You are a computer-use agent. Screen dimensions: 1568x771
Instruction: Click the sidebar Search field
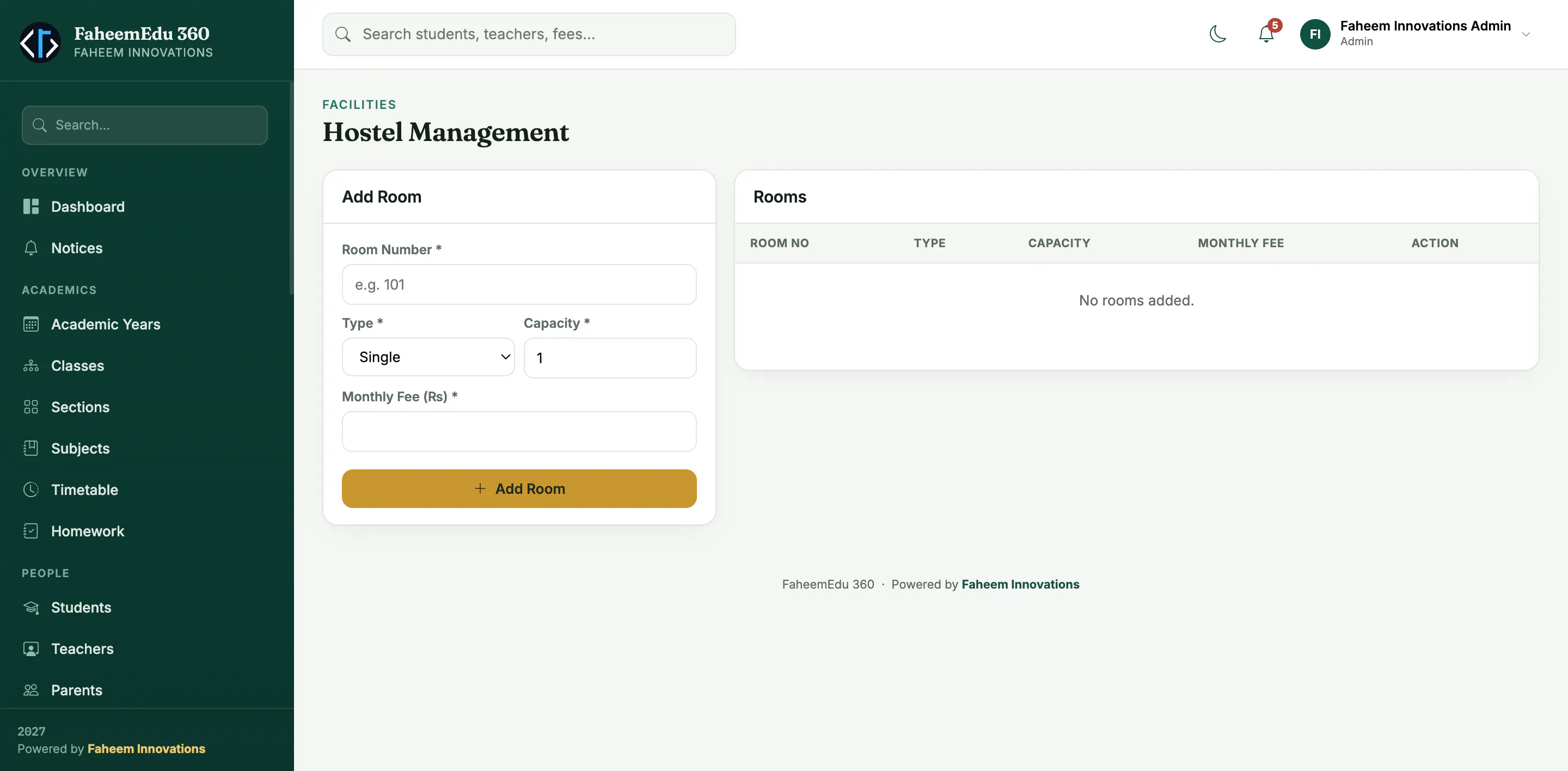[x=145, y=125]
